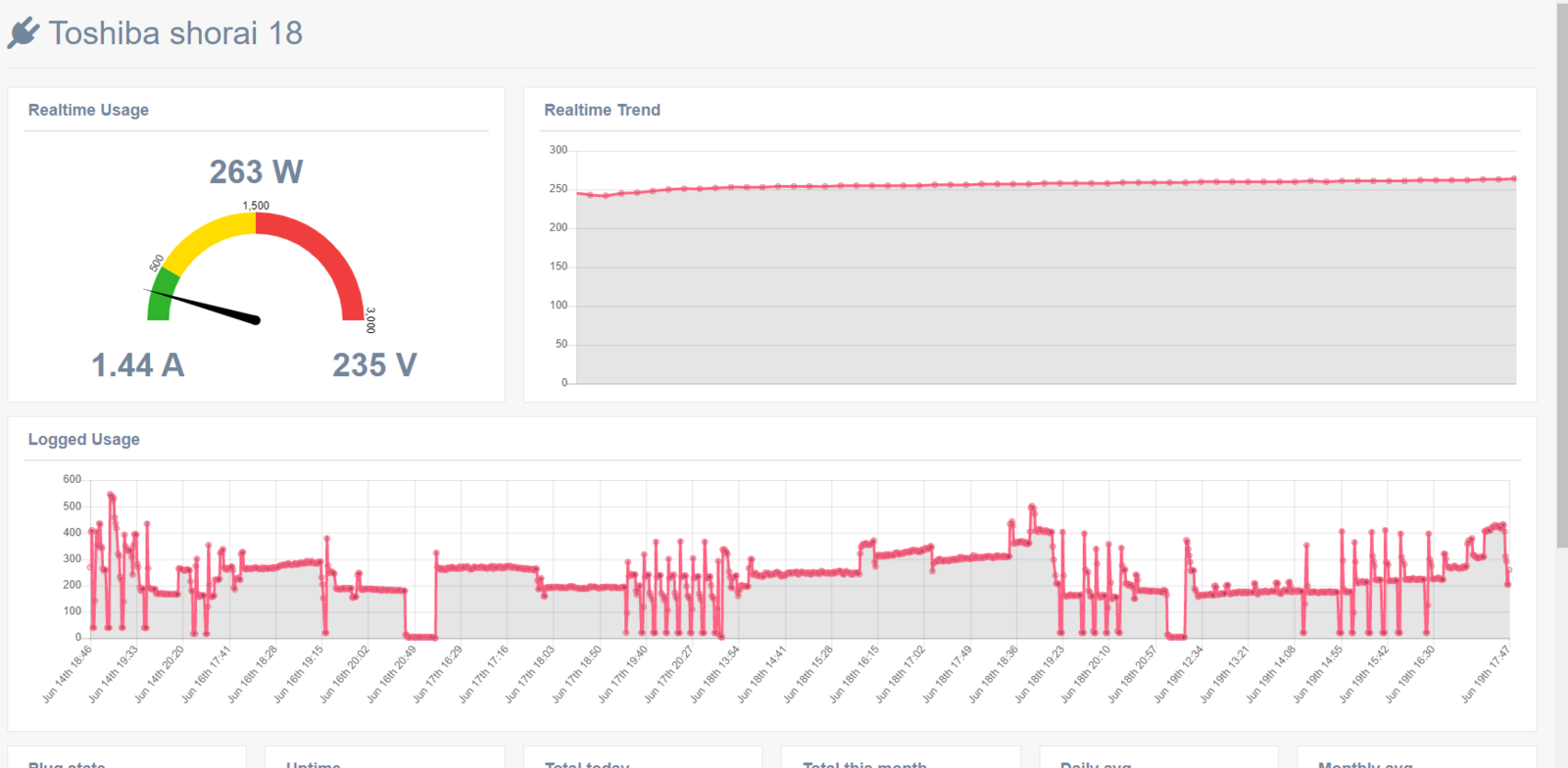Click the page vertical scrollbar thumb
Image resolution: width=1568 pixels, height=768 pixels.
pos(1562,275)
